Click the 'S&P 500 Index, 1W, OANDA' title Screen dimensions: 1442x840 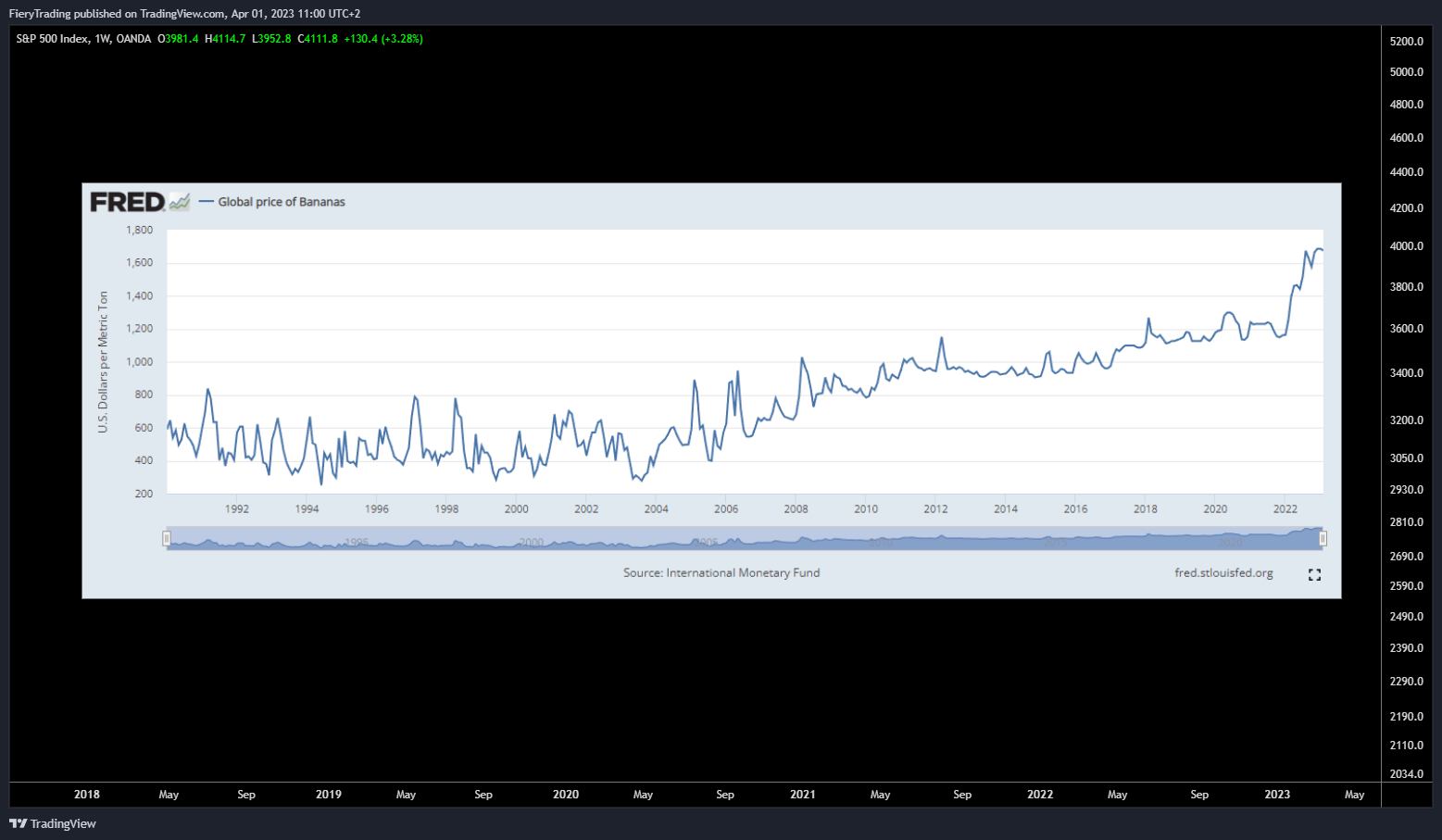pyautogui.click(x=83, y=39)
